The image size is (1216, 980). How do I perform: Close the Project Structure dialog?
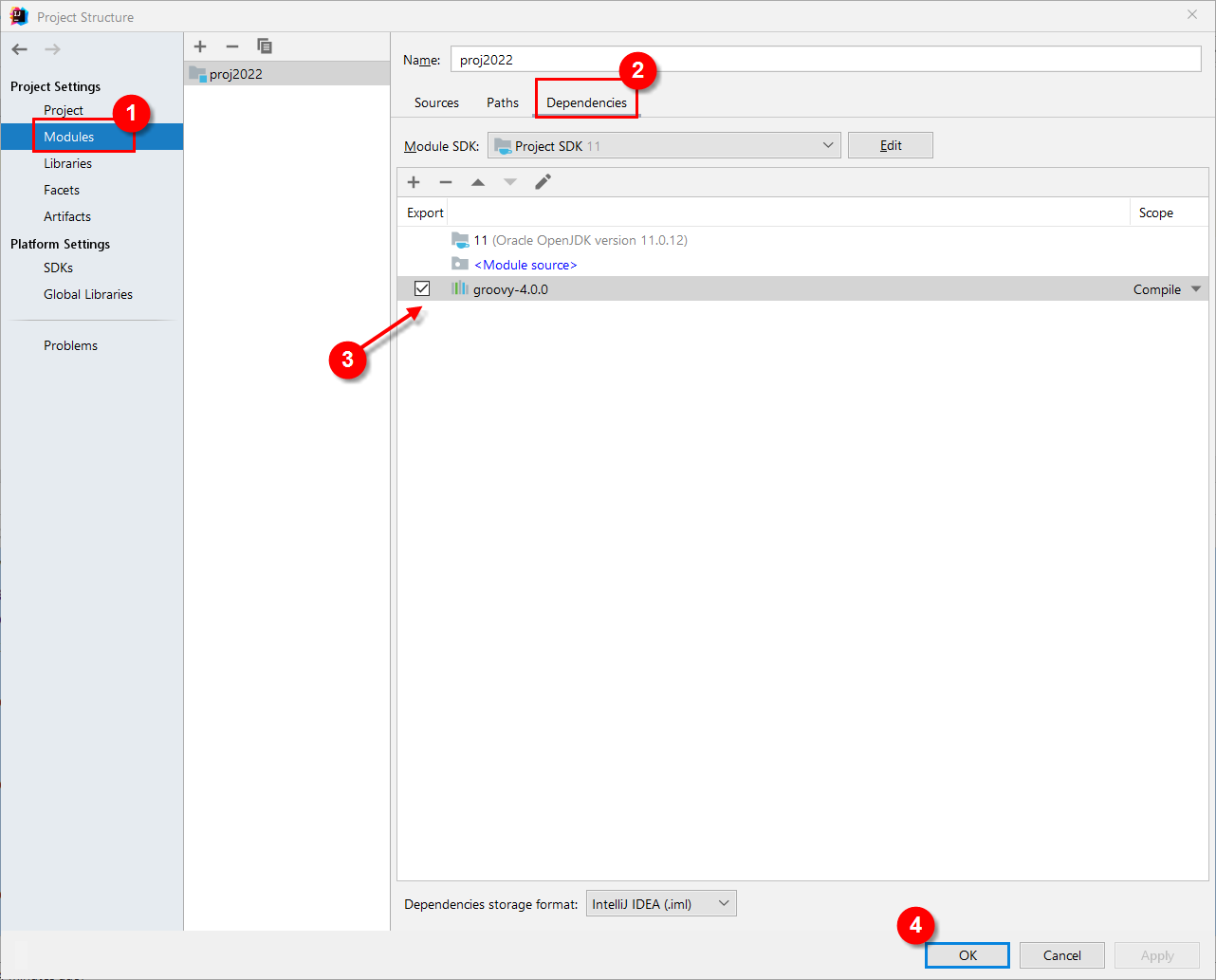pos(1192,14)
